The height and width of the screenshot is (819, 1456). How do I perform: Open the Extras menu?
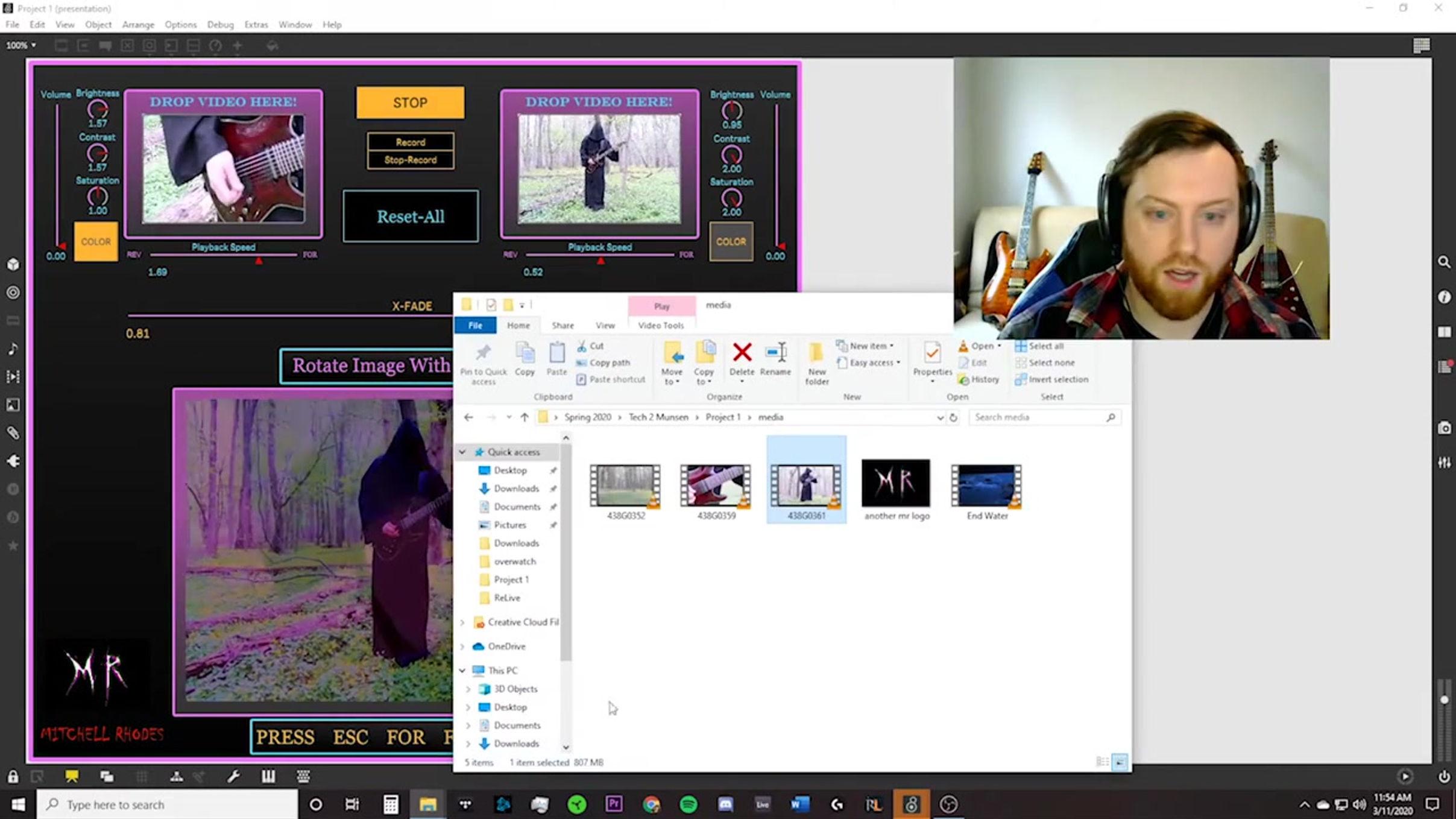[x=256, y=25]
